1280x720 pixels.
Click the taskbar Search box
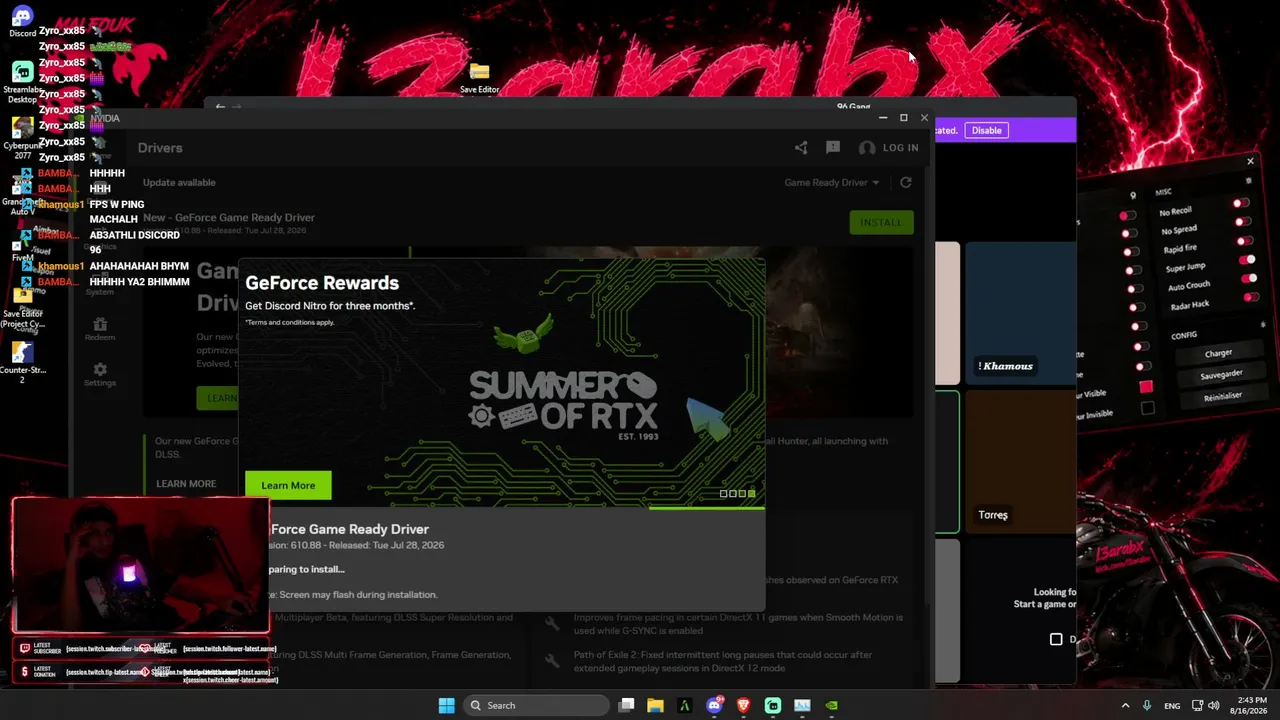(x=537, y=705)
